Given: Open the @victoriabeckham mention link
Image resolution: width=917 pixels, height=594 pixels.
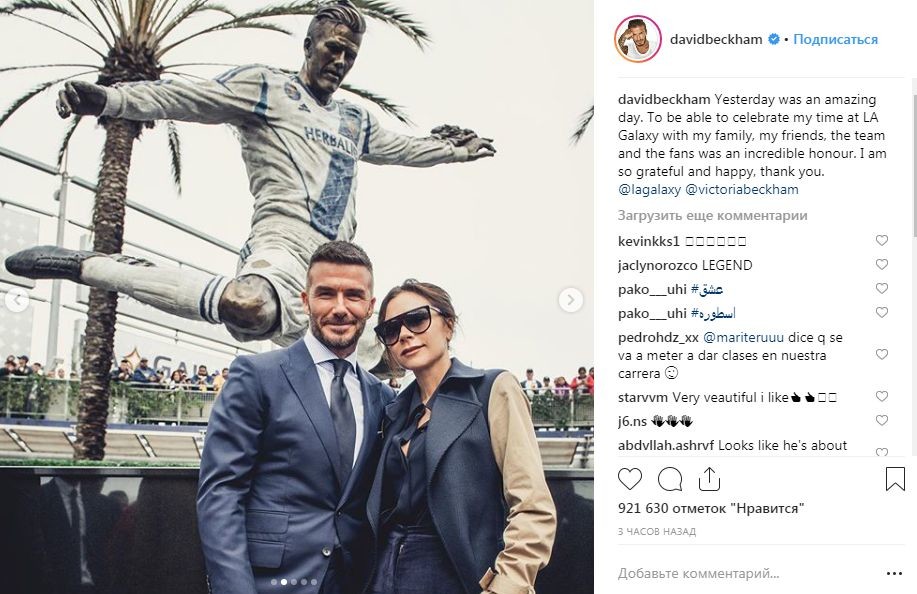Looking at the screenshot, I should coord(742,189).
